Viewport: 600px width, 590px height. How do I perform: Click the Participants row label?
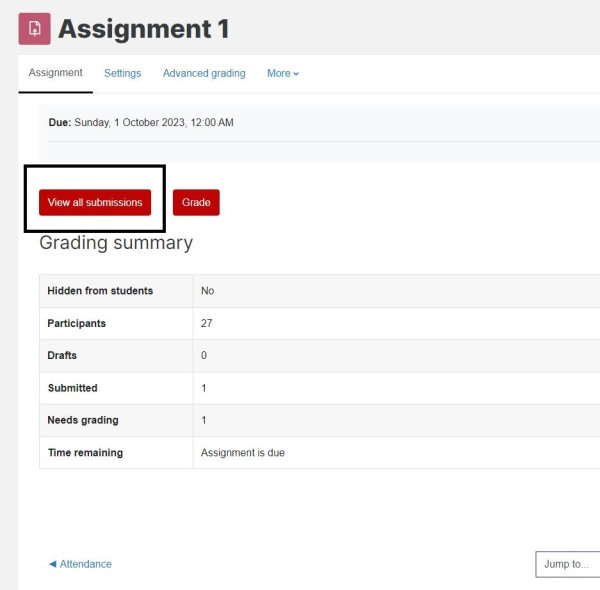point(77,323)
